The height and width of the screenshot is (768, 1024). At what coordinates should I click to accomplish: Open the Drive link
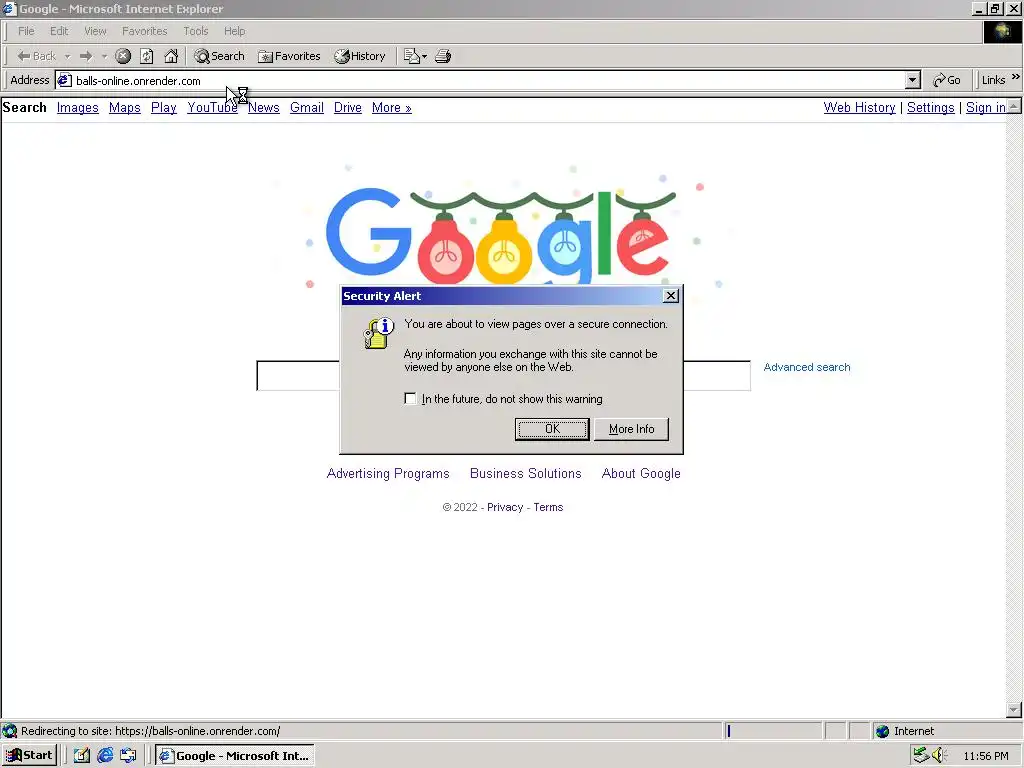point(347,108)
